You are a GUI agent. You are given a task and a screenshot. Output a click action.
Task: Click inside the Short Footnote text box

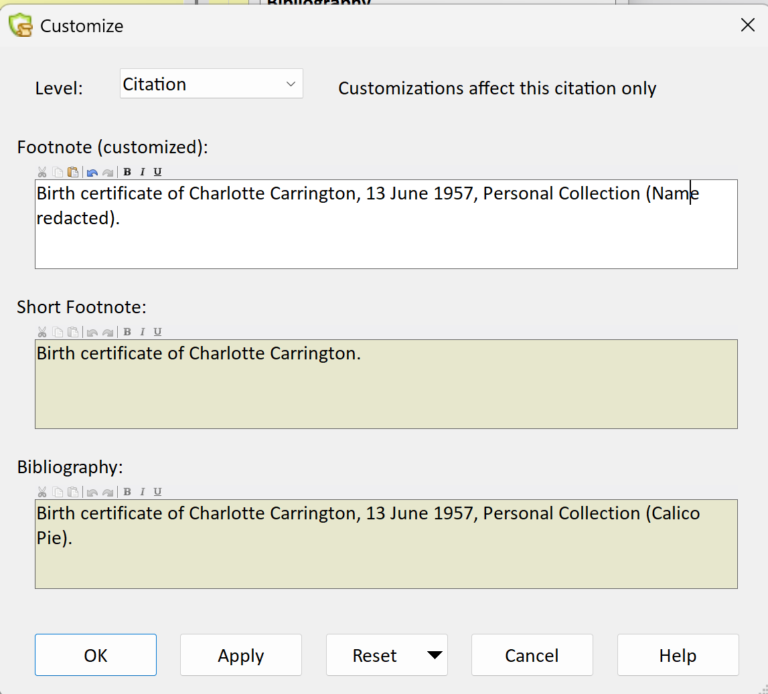click(x=386, y=384)
